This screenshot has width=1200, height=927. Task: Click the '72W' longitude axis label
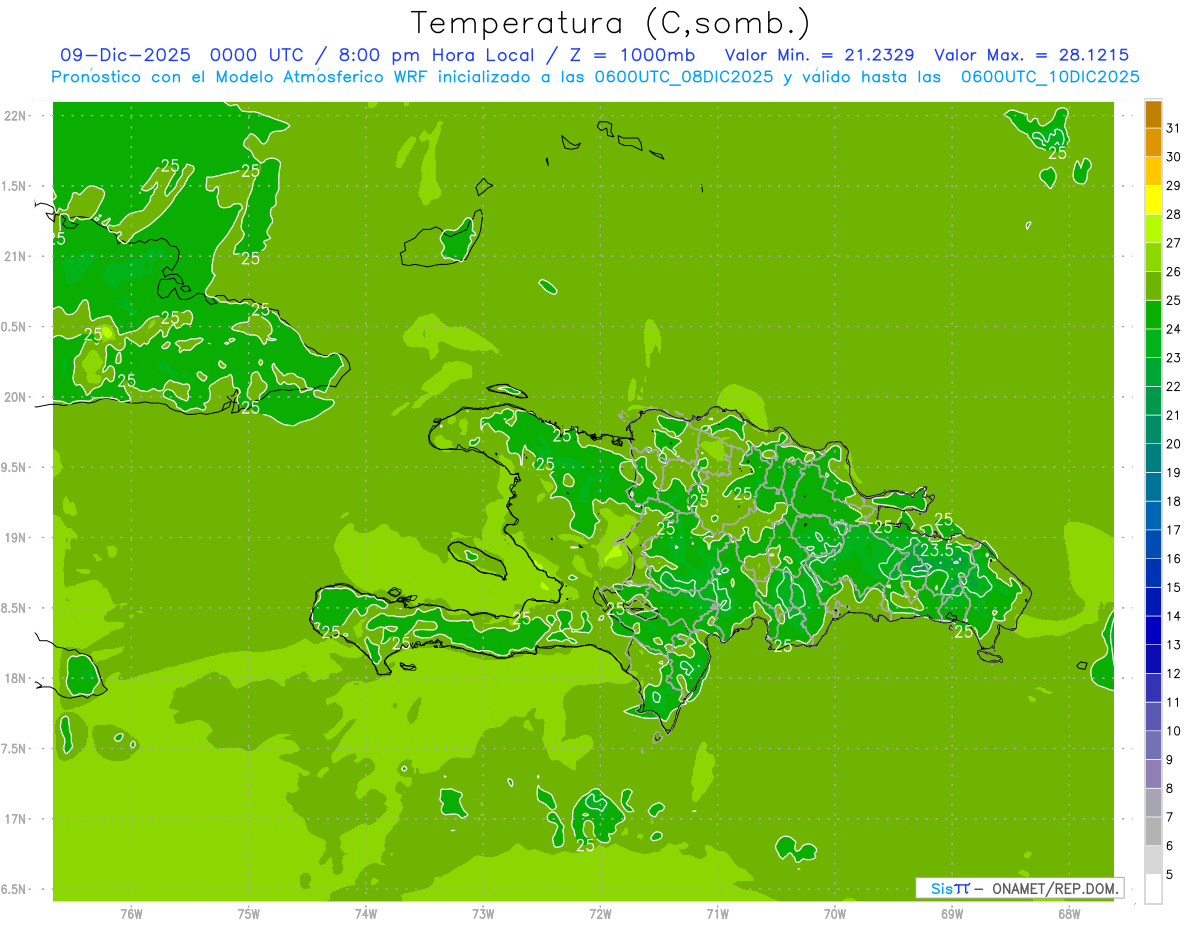tap(600, 913)
